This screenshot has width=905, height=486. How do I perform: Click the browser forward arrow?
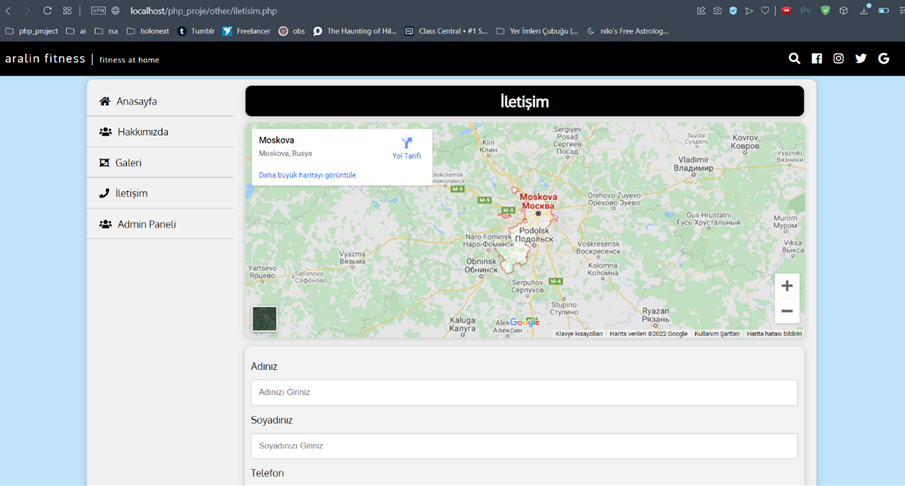click(27, 10)
